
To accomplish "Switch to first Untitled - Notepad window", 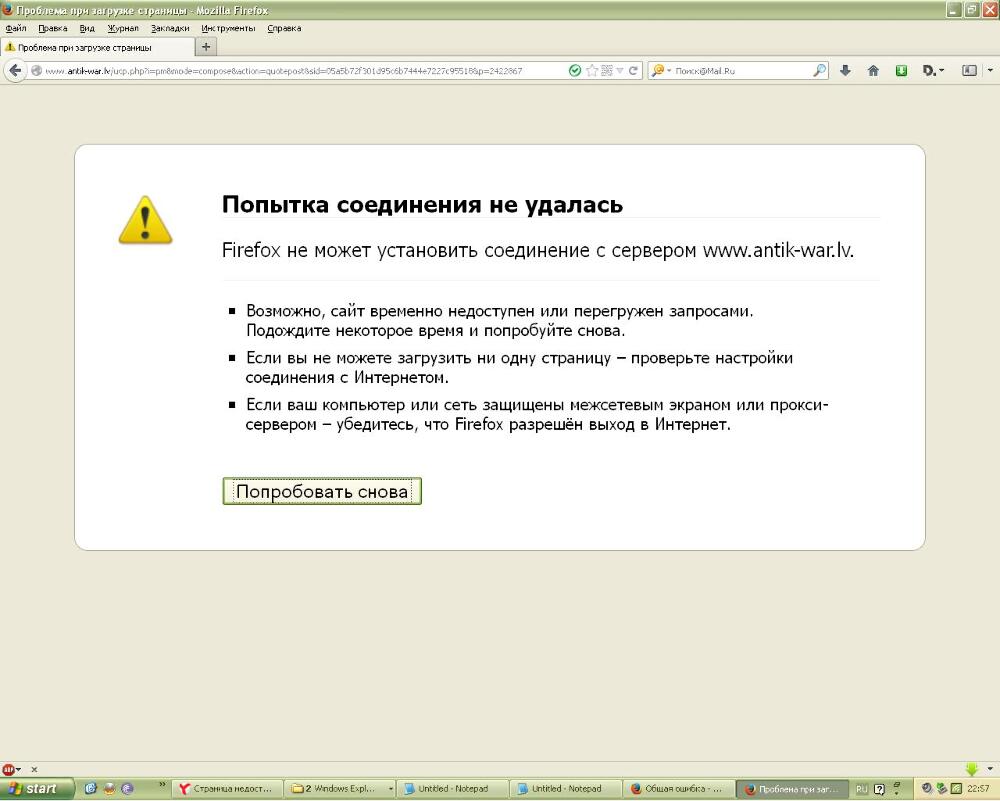I will click(453, 789).
